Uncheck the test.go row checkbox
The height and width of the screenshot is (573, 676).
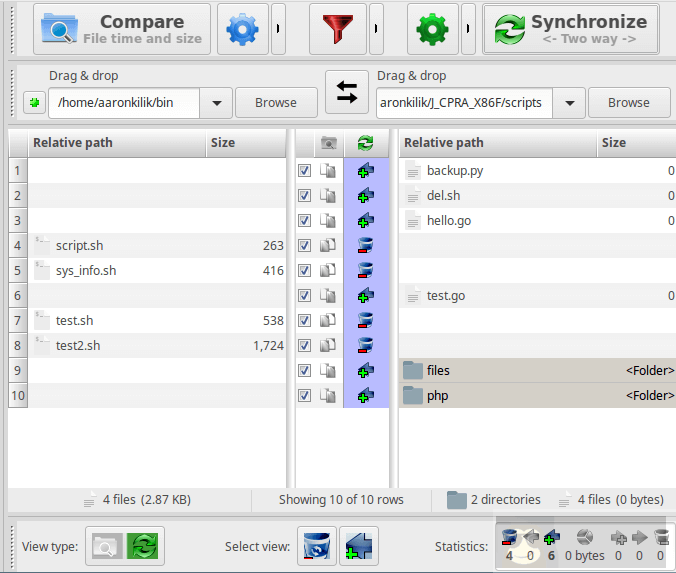coord(304,296)
